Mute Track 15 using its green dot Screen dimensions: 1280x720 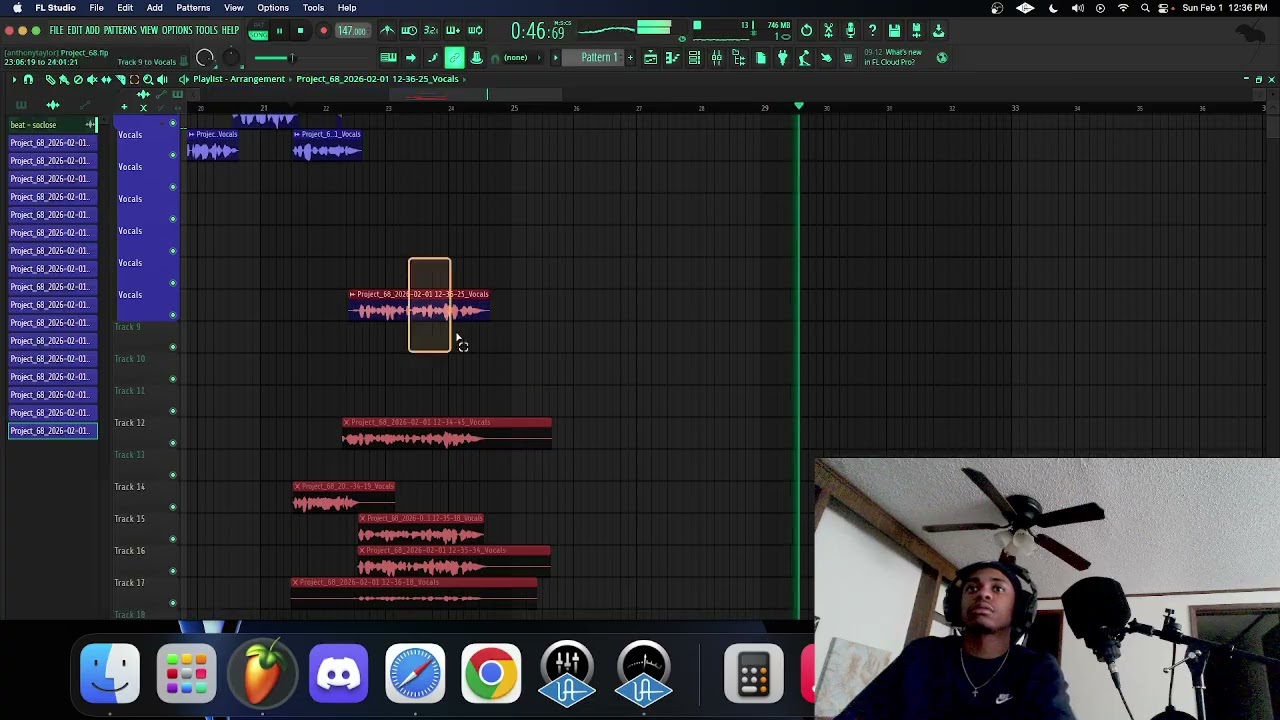tap(173, 539)
